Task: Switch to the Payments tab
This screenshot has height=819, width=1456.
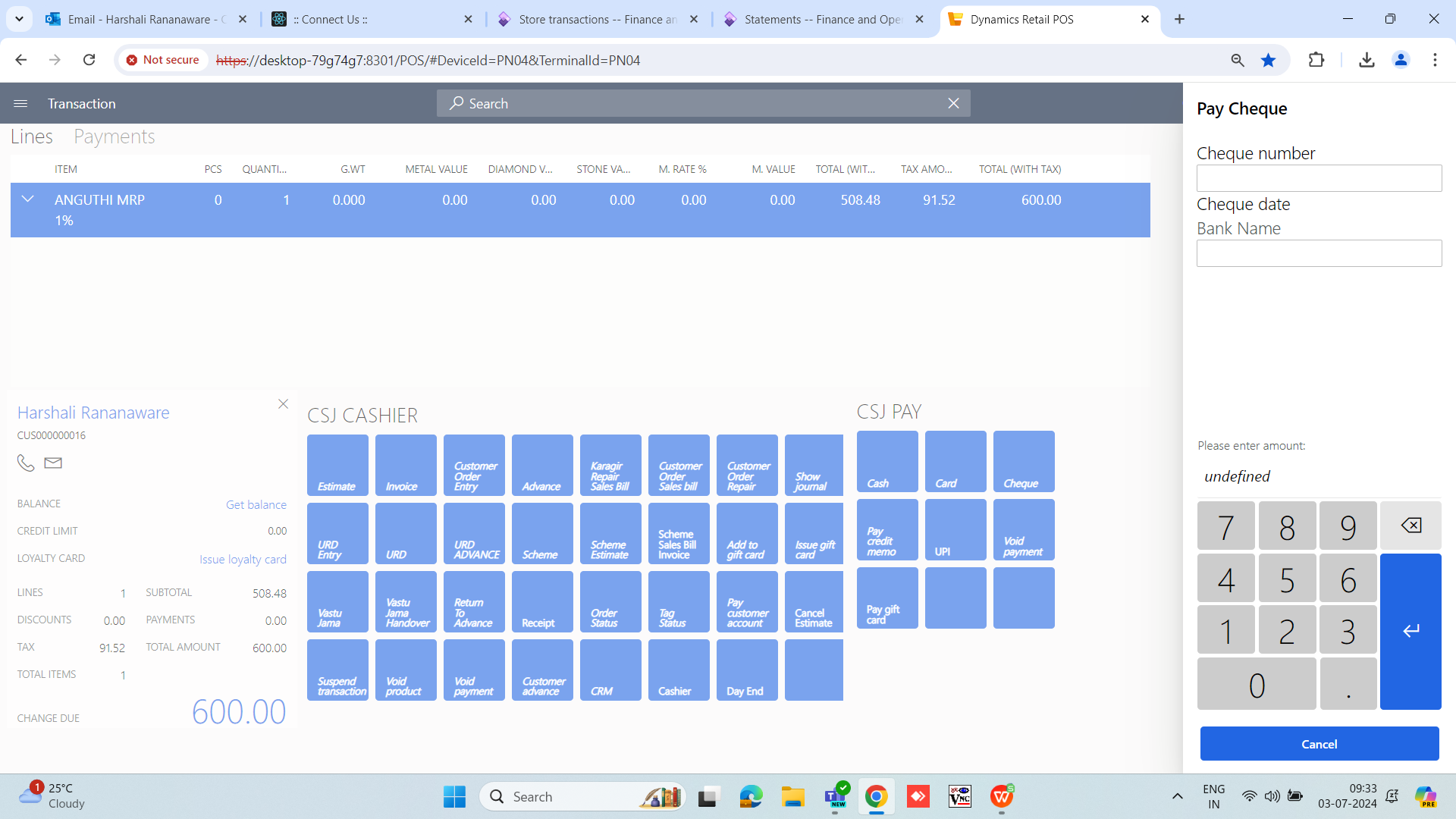Action: [x=115, y=136]
